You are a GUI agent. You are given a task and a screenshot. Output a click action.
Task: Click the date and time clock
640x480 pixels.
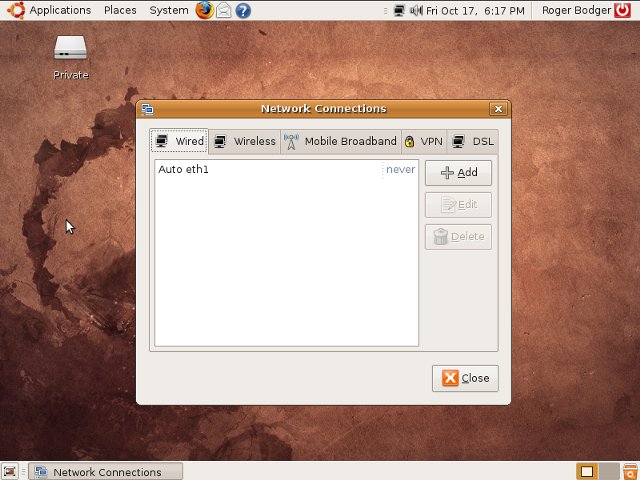(475, 11)
